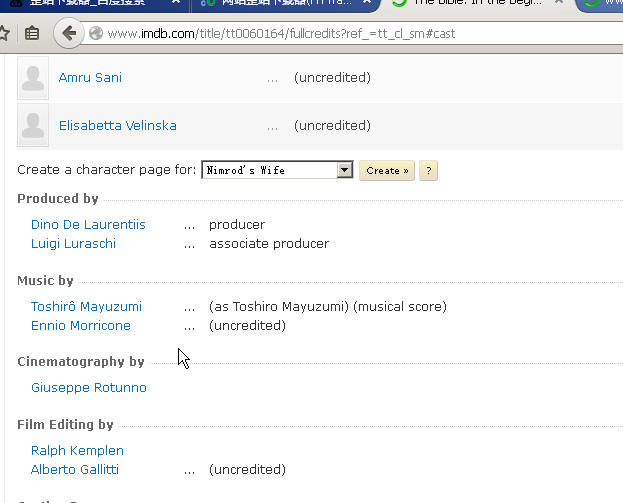
Task: Open the Luigi Luraschi link
Action: (x=74, y=244)
